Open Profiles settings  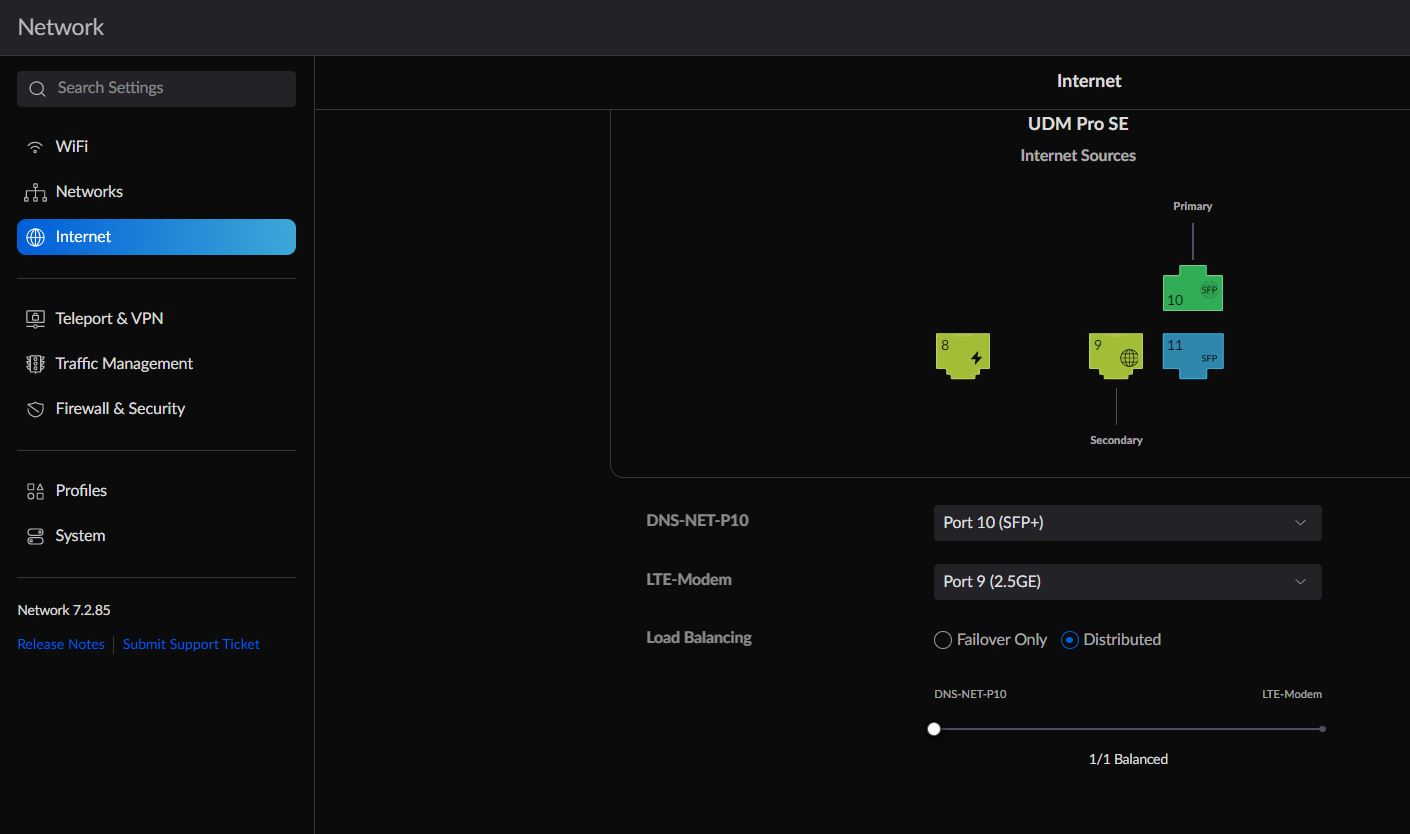[x=156, y=491]
